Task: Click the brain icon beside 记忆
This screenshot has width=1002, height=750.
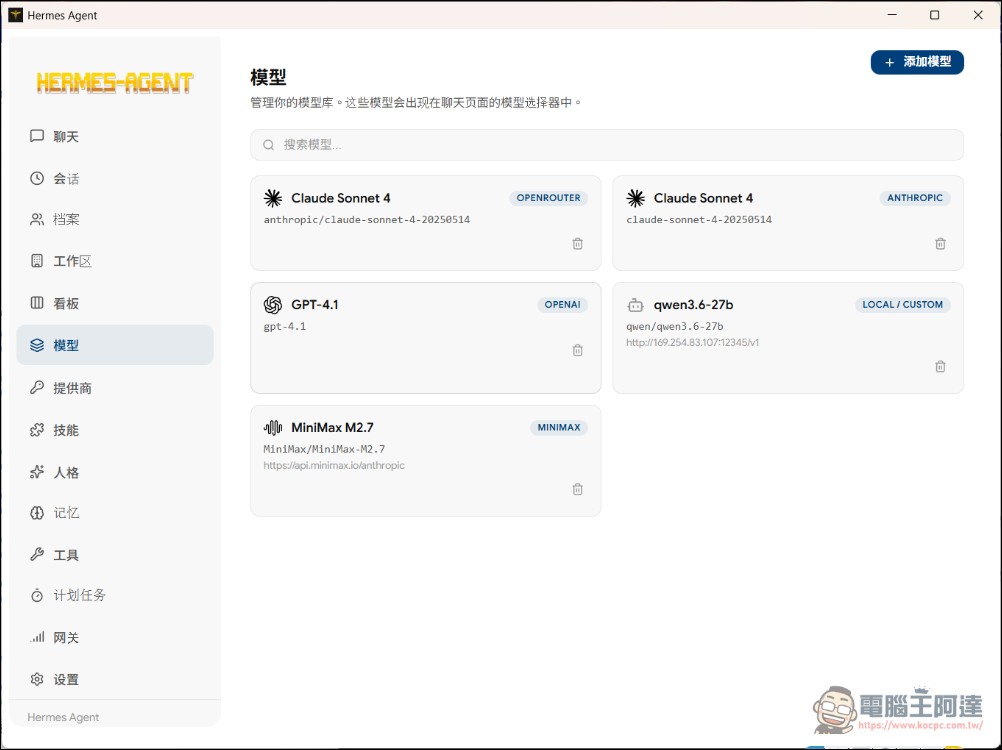Action: (37, 513)
